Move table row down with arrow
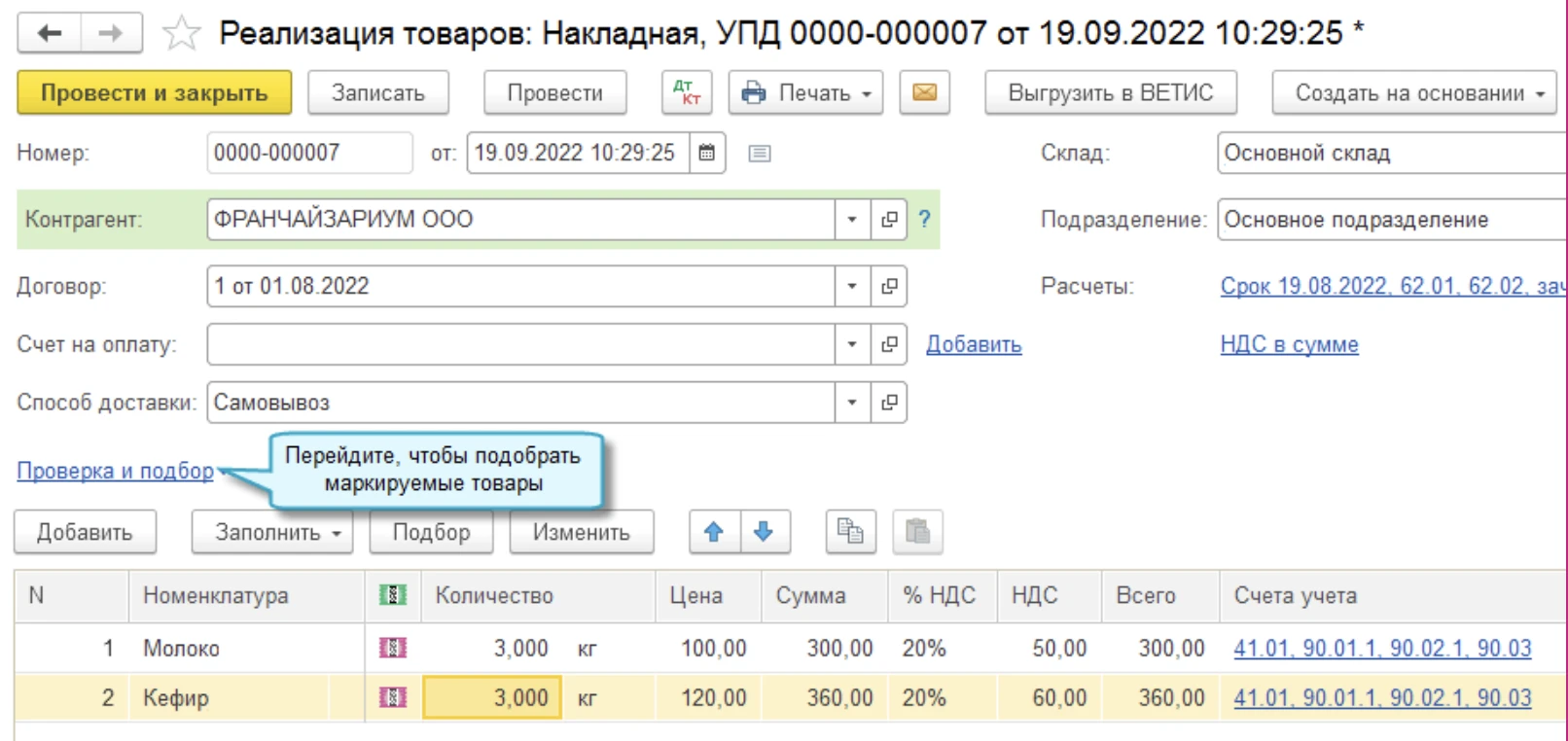Viewport: 1568px width, 741px height. tap(764, 532)
